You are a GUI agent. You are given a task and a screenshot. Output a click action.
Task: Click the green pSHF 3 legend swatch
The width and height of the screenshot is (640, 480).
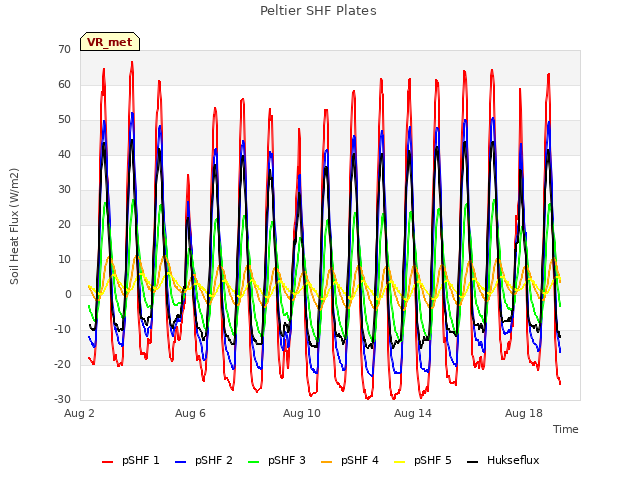pyautogui.click(x=253, y=462)
